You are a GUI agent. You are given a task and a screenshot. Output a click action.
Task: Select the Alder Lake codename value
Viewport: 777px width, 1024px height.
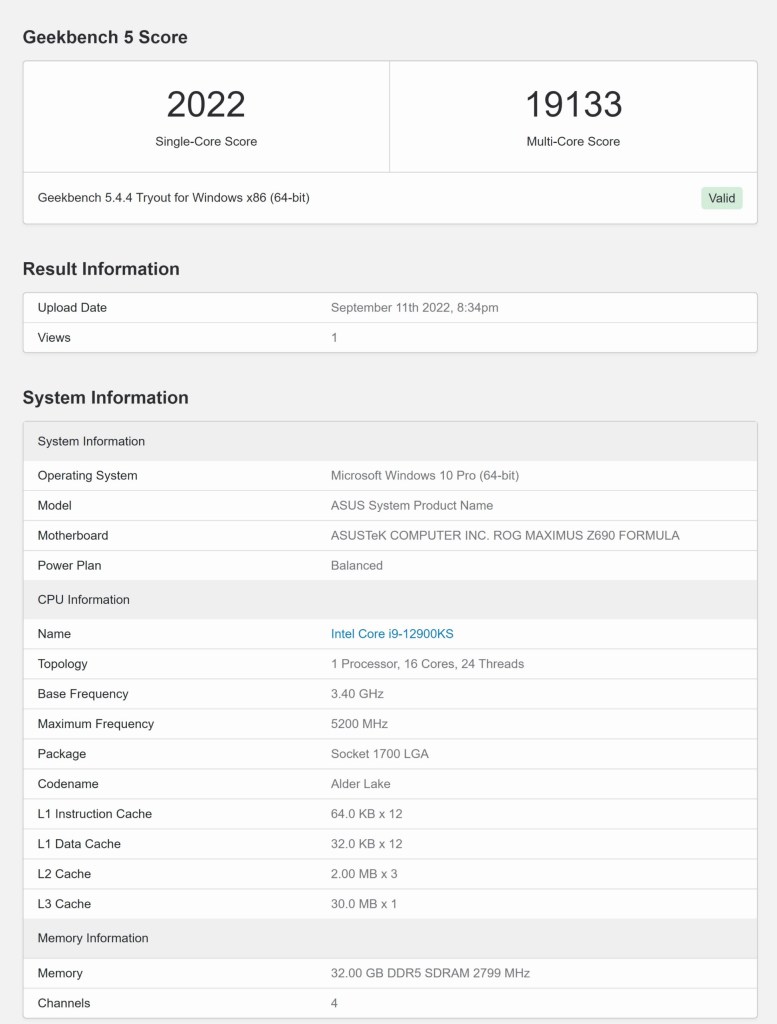[x=360, y=784]
